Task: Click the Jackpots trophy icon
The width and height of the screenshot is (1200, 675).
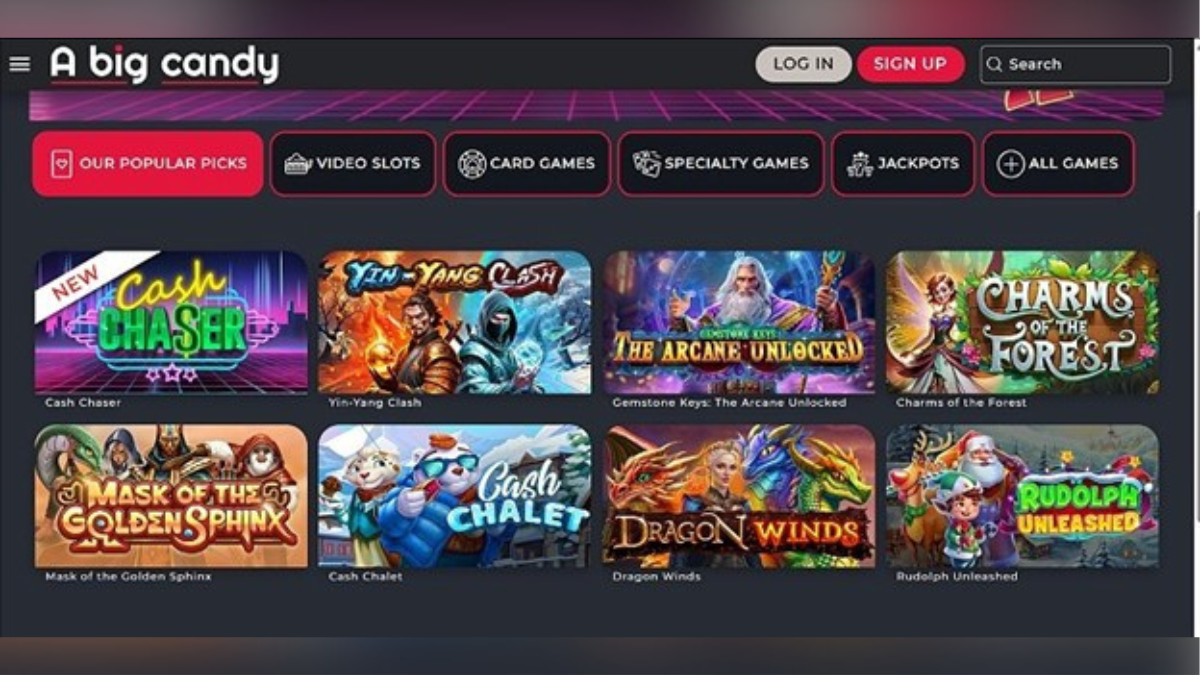Action: click(x=860, y=163)
